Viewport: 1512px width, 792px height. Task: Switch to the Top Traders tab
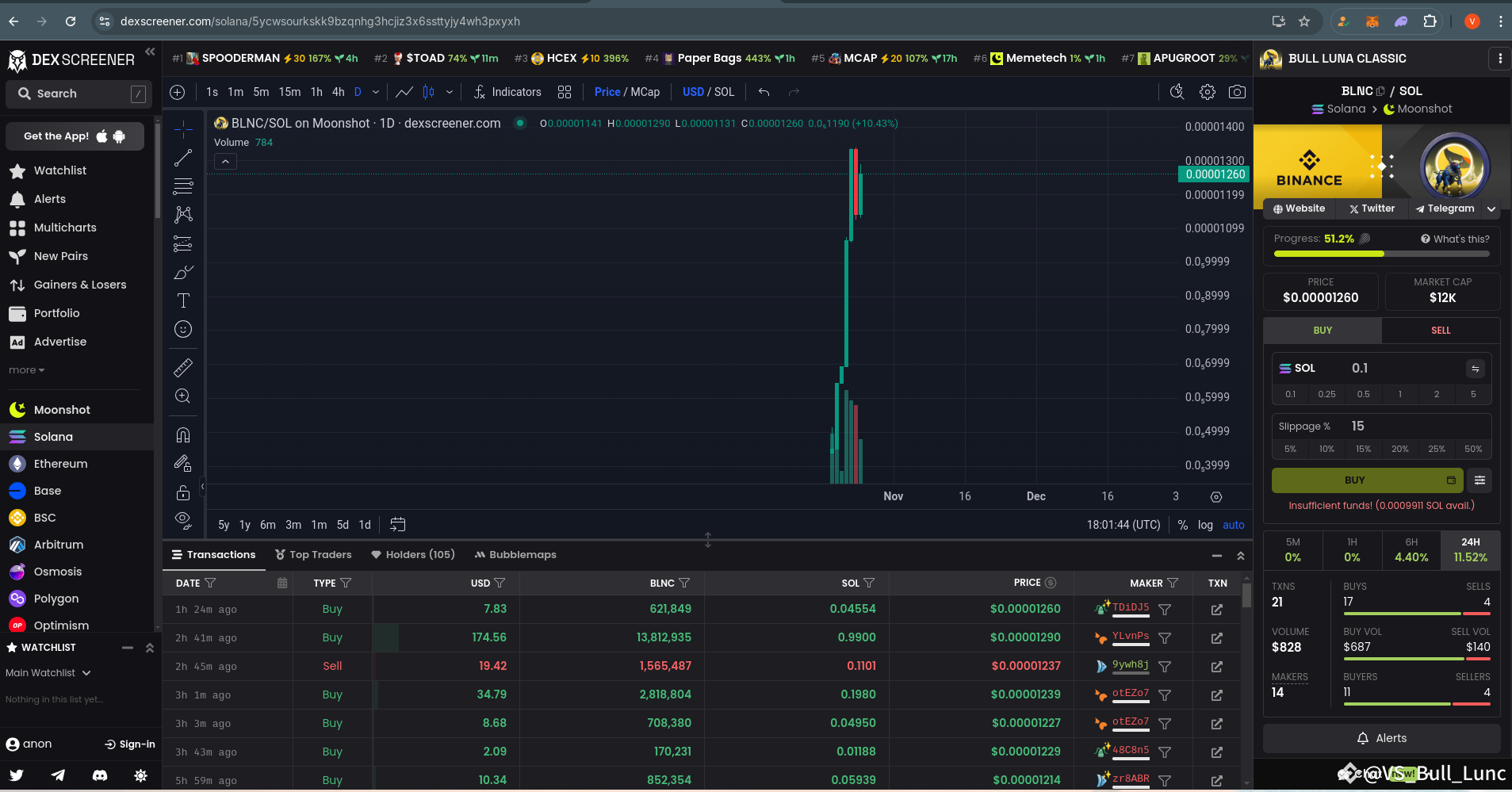(313, 555)
